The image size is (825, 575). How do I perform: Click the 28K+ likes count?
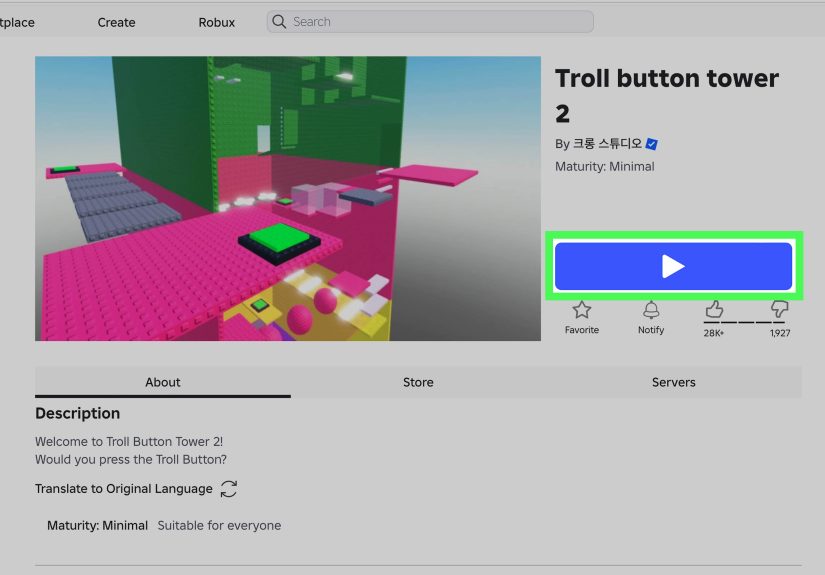coord(714,333)
